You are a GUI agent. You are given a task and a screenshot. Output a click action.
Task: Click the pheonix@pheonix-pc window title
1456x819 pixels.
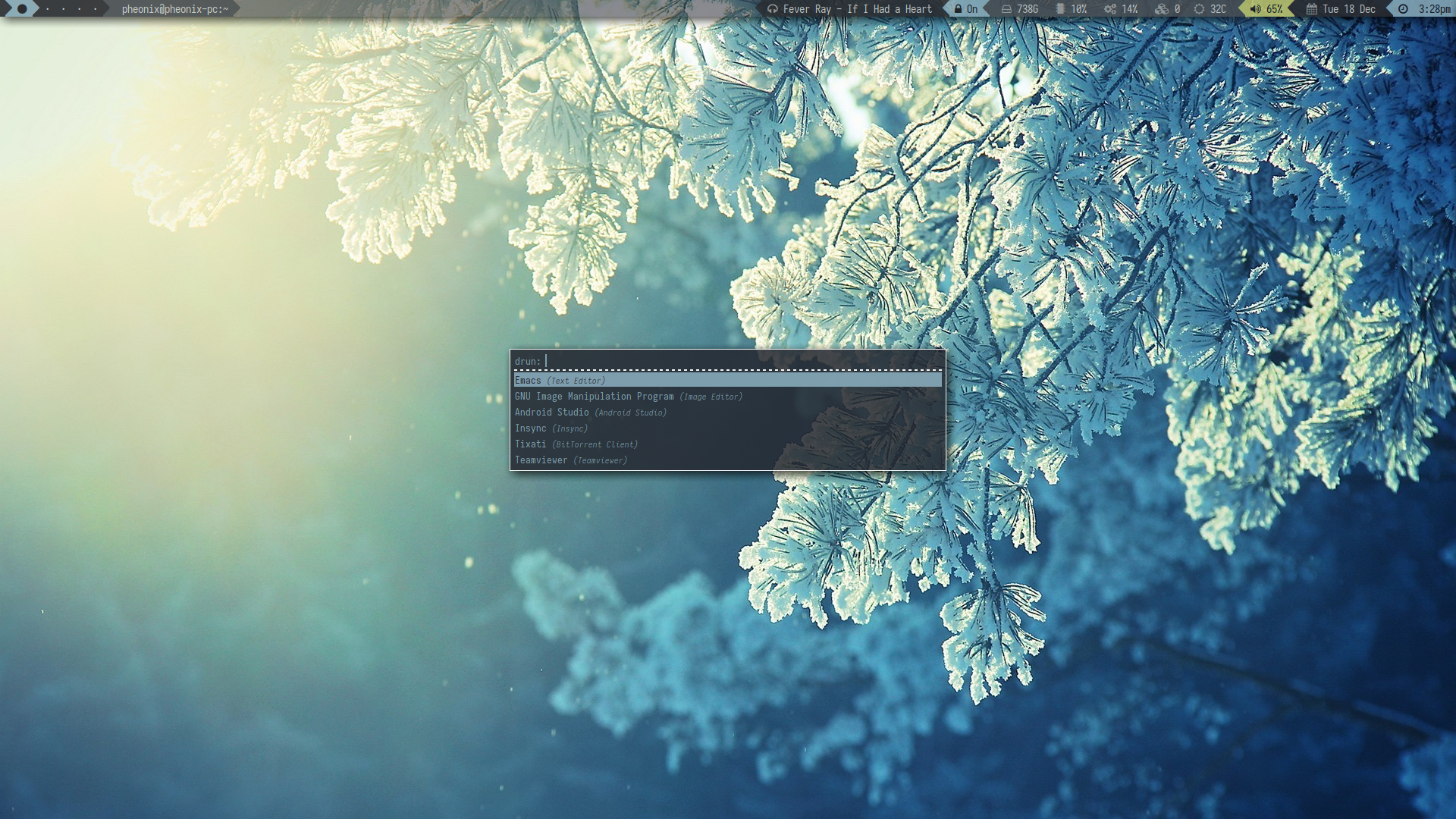(x=174, y=9)
